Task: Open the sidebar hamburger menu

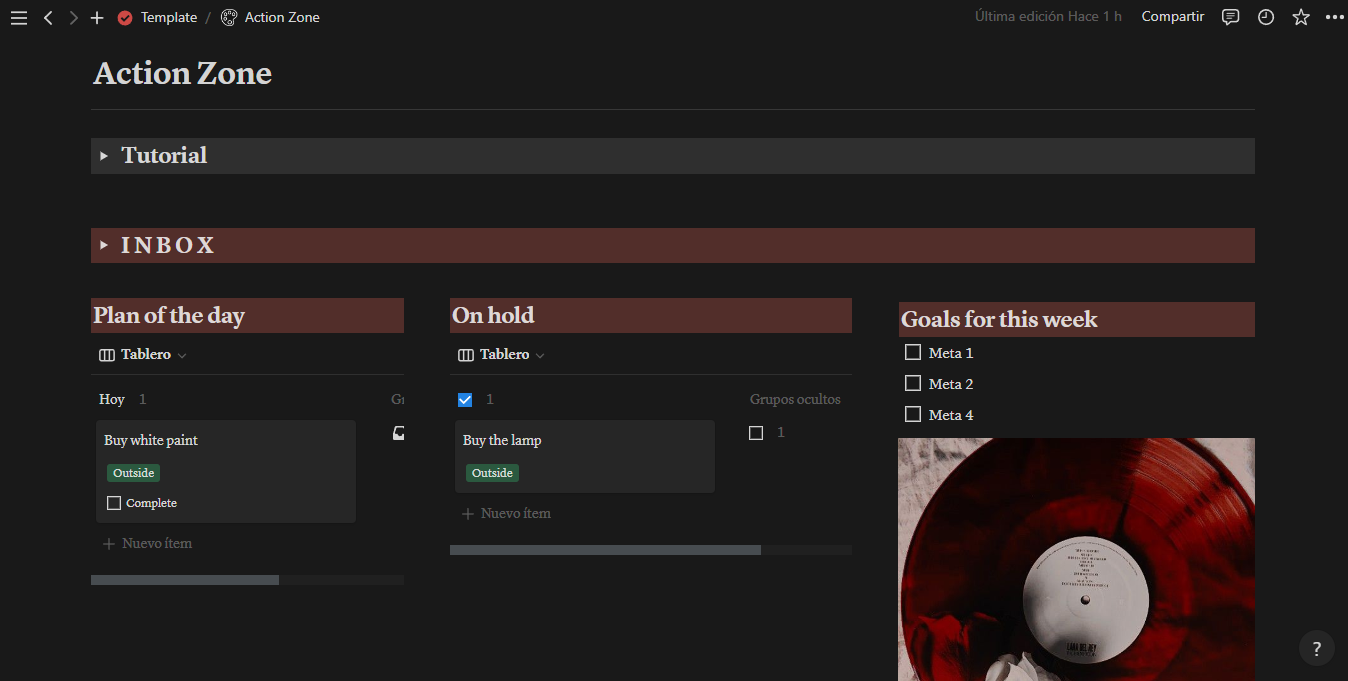Action: coord(18,17)
